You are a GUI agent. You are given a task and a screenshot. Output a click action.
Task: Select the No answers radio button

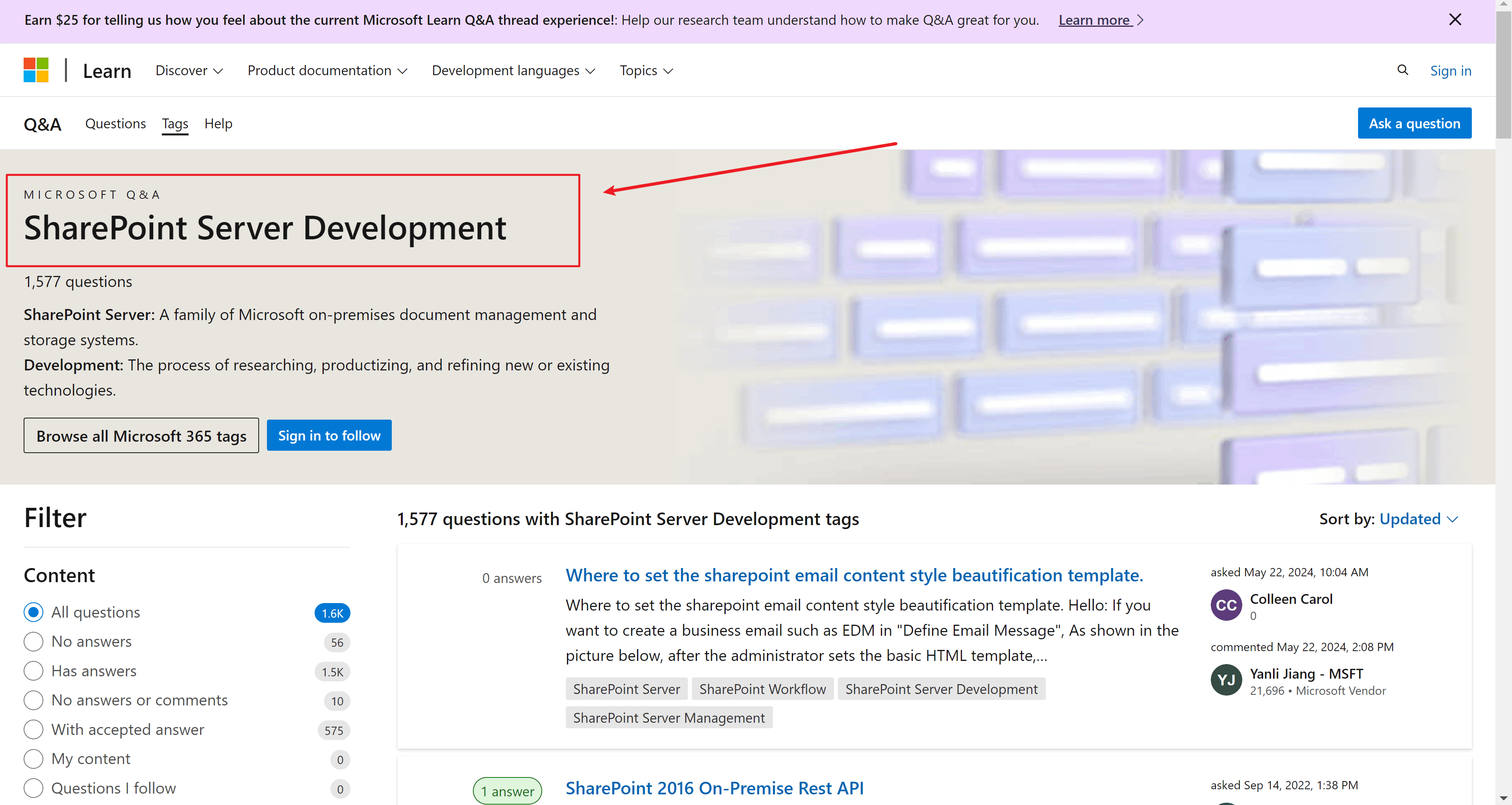click(x=33, y=641)
